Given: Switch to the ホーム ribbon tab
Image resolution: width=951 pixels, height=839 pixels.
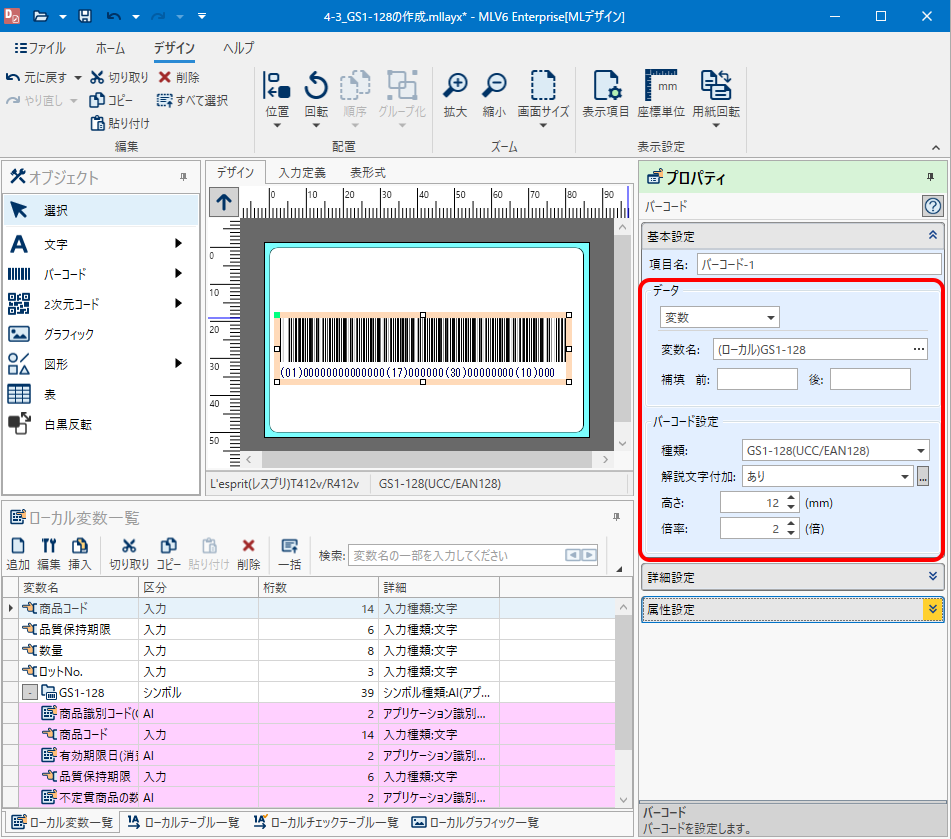Looking at the screenshot, I should coord(110,48).
